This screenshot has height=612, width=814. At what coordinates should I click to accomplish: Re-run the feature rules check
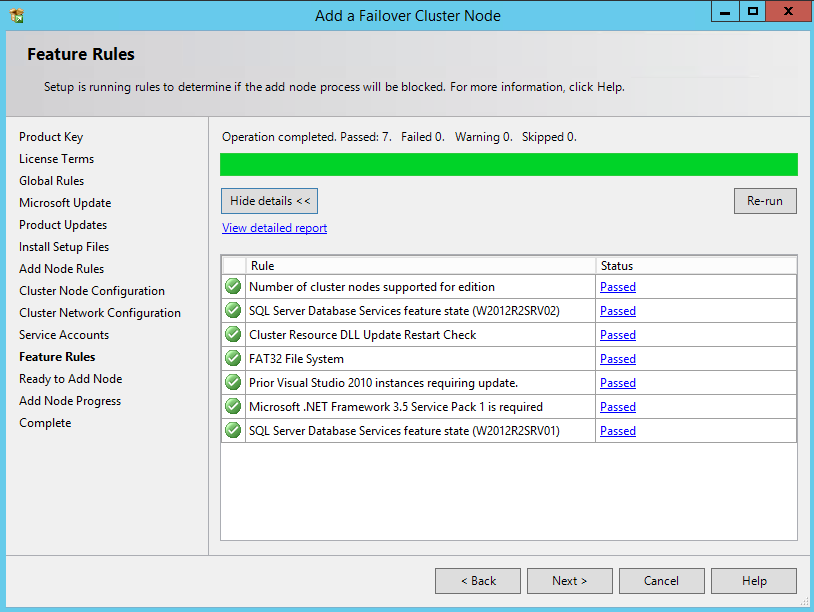[x=765, y=201]
